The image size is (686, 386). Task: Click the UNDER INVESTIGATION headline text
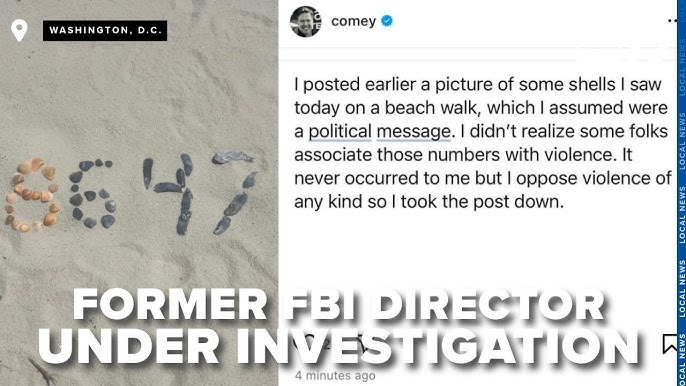(339, 346)
